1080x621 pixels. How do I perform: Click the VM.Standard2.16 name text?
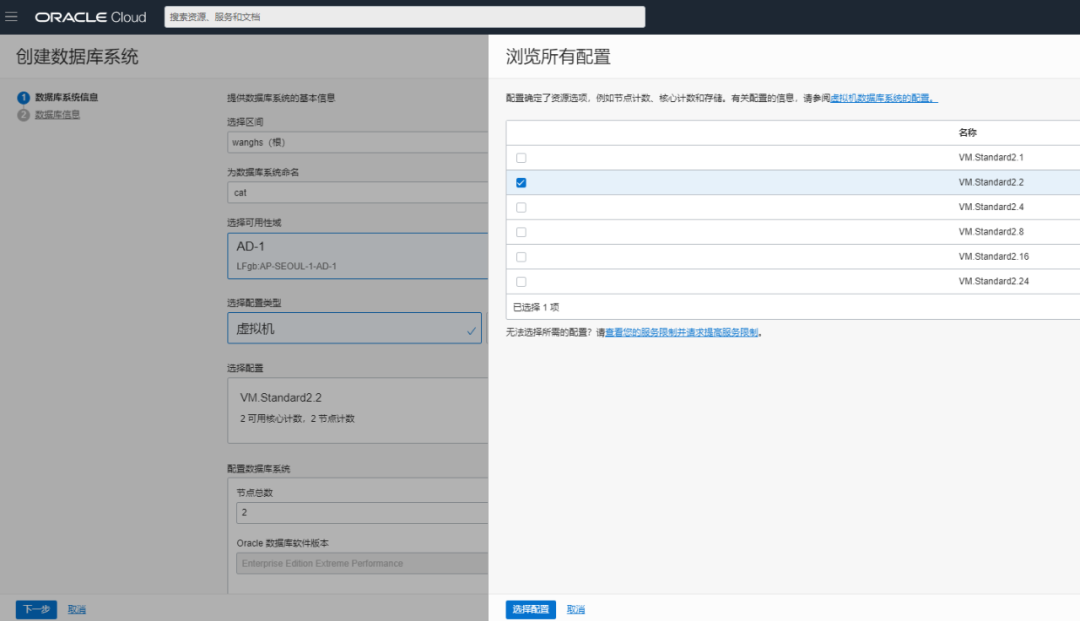993,257
